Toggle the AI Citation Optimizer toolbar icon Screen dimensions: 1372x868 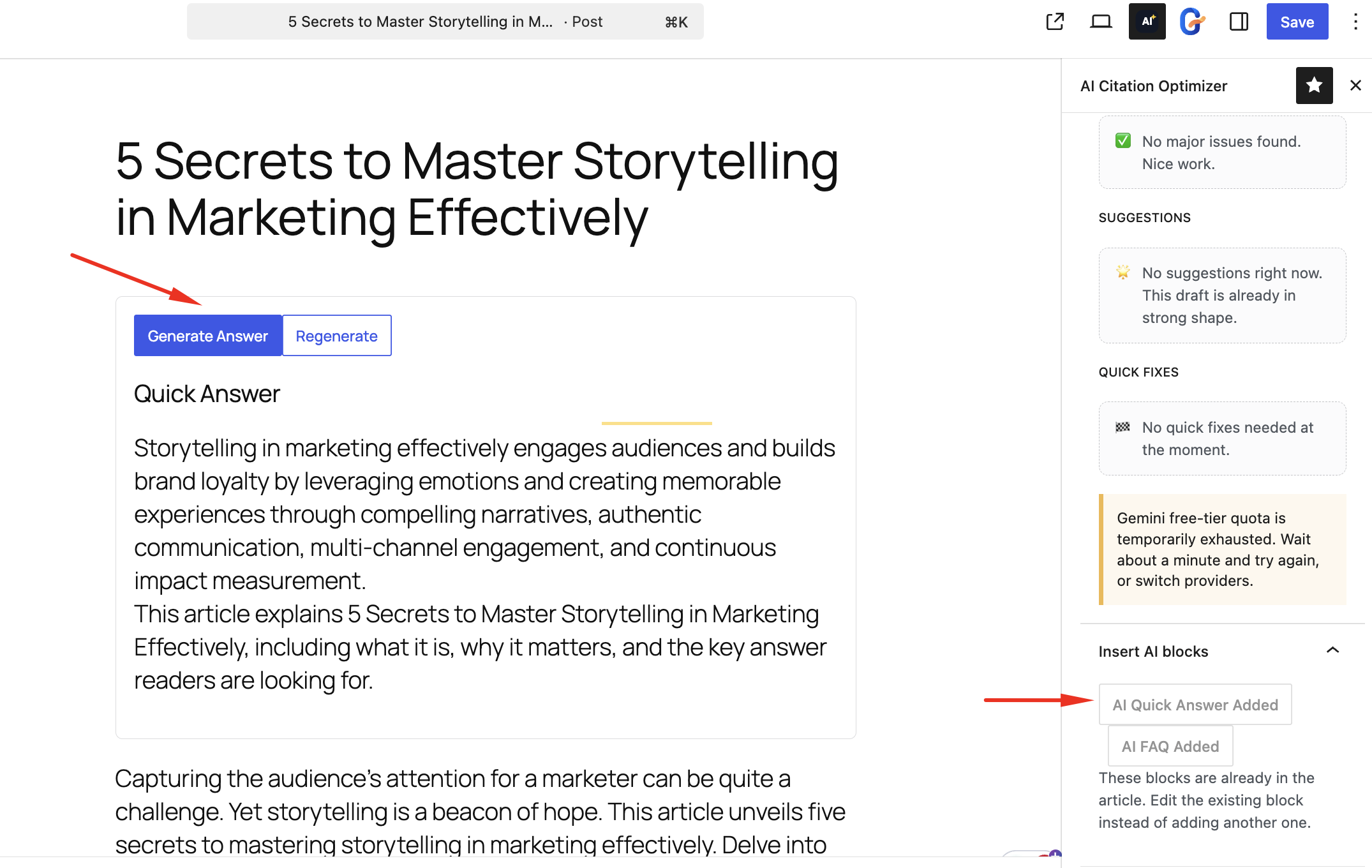point(1147,22)
